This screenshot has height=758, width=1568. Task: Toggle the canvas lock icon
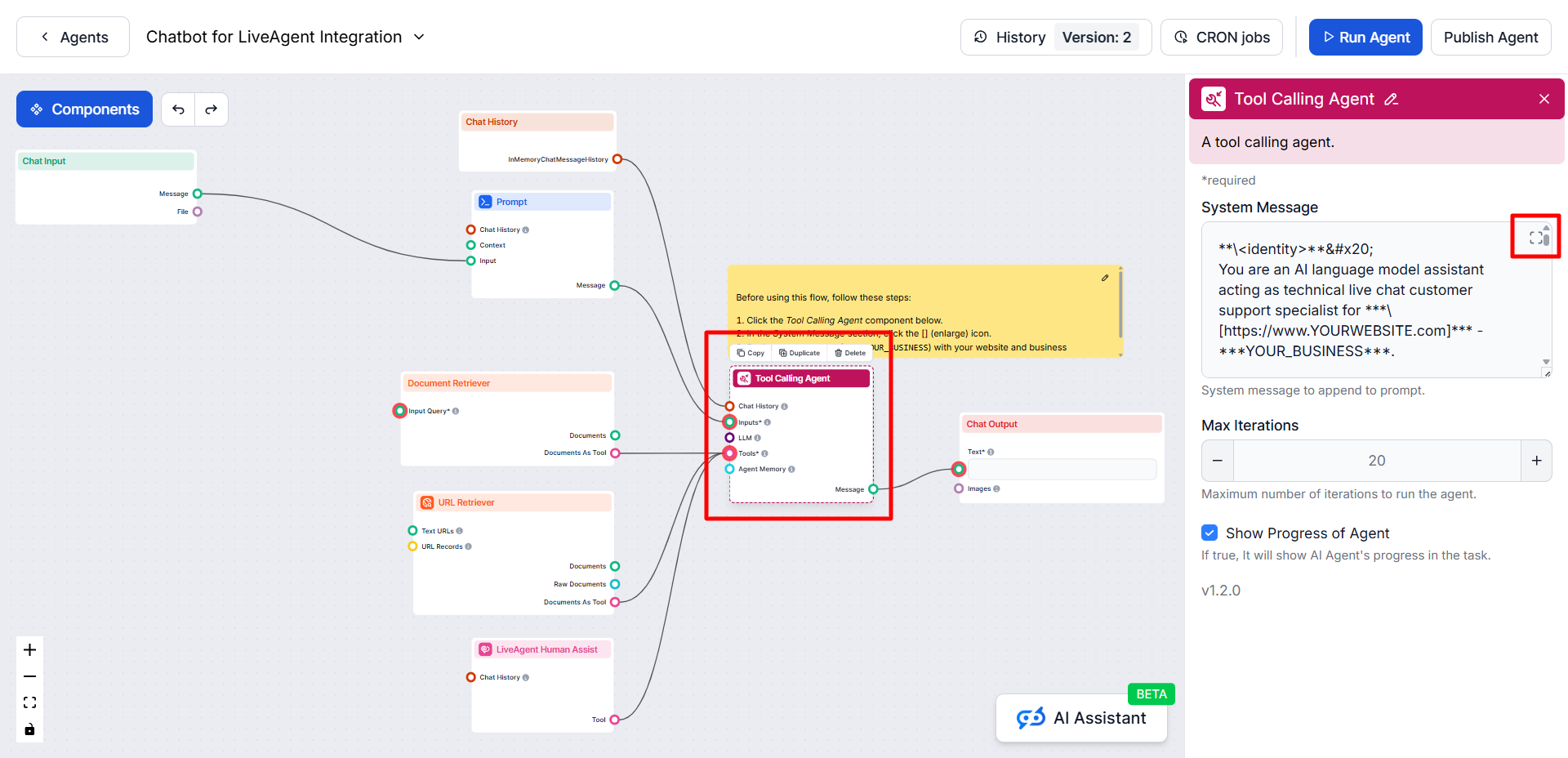pos(30,729)
